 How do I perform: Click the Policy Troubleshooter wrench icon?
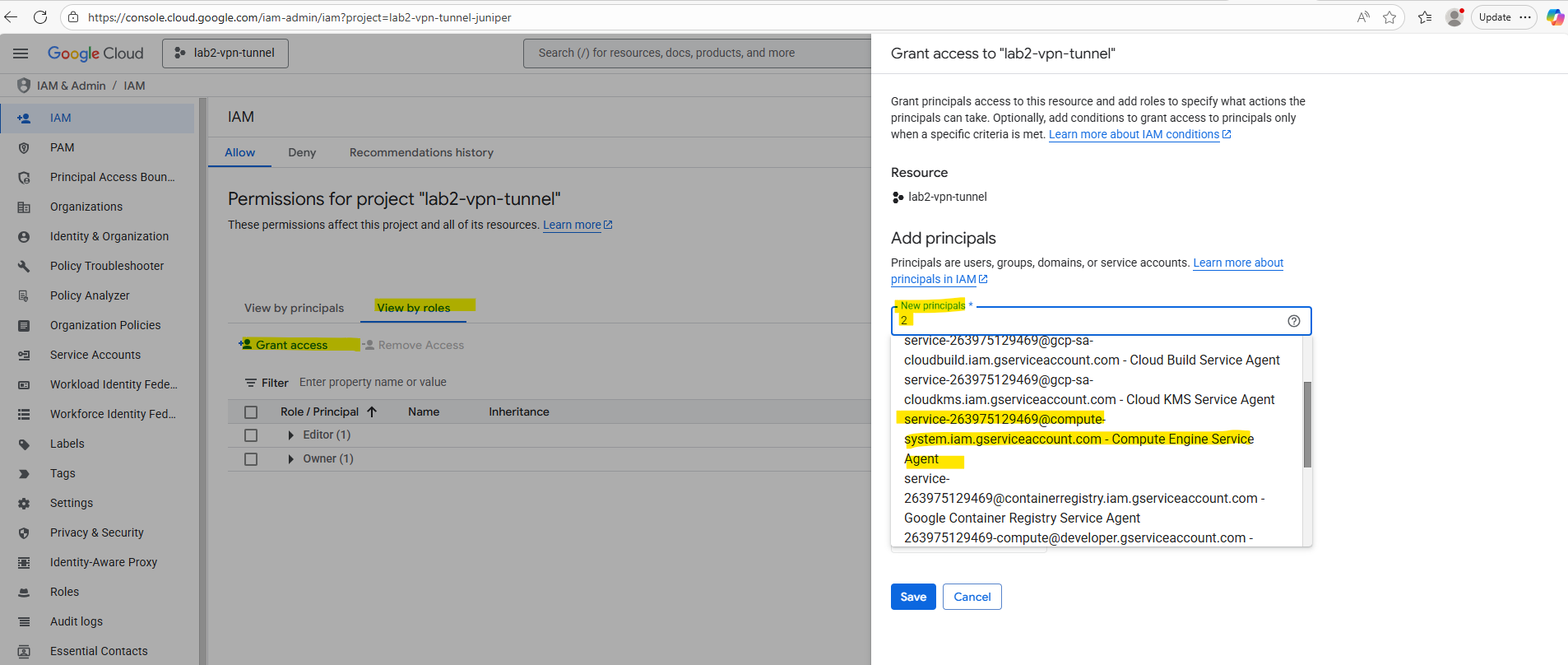[x=24, y=266]
